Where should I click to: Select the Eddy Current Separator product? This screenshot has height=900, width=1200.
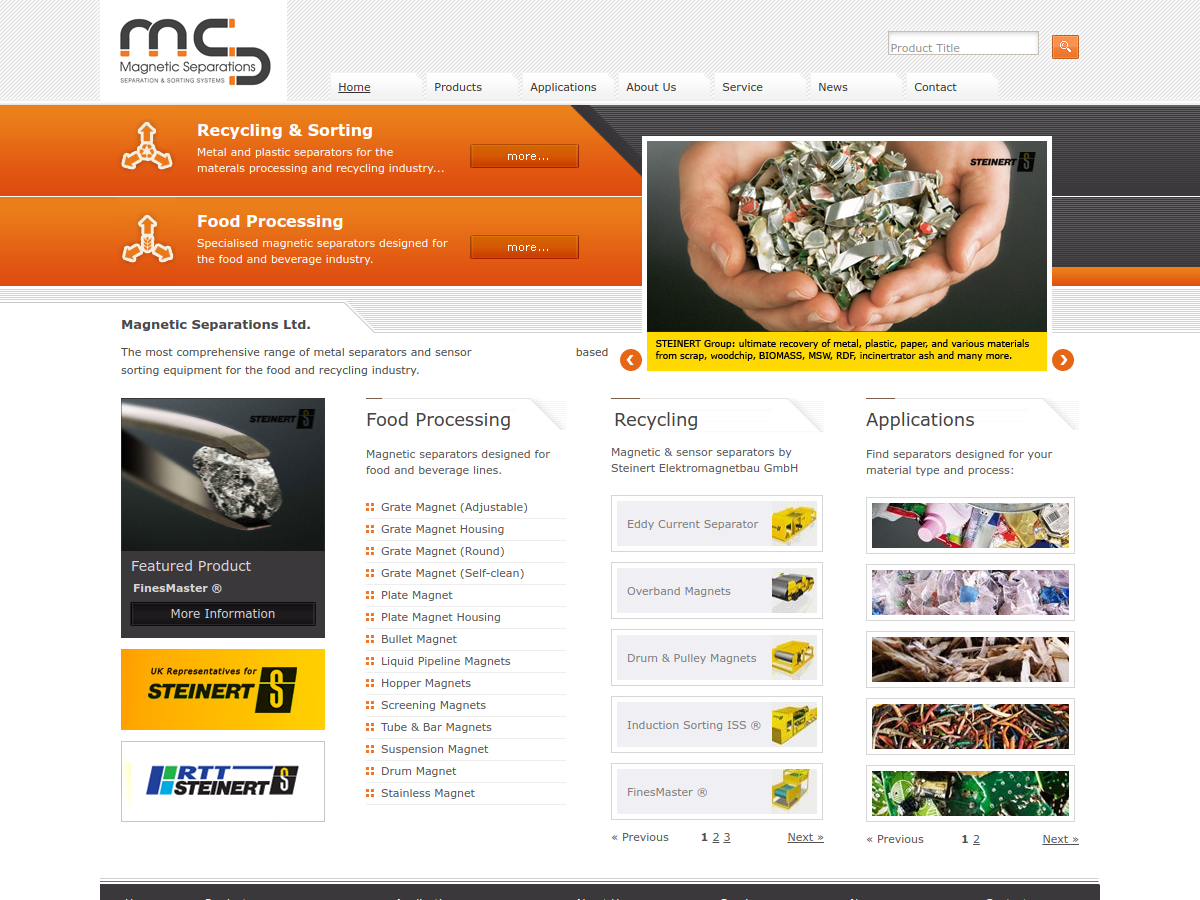pyautogui.click(x=716, y=524)
